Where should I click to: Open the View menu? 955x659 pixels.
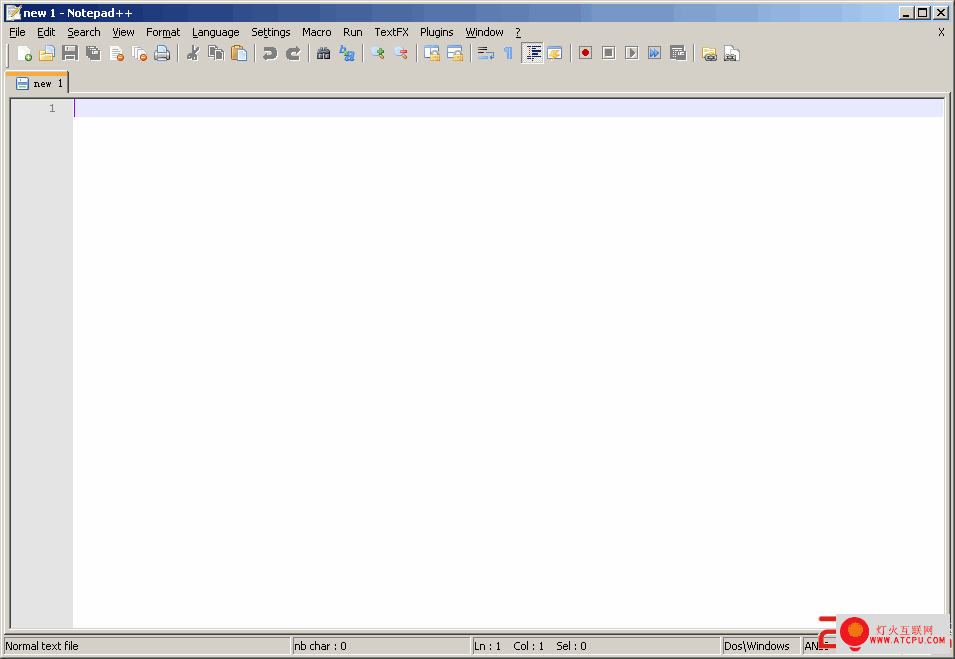123,32
